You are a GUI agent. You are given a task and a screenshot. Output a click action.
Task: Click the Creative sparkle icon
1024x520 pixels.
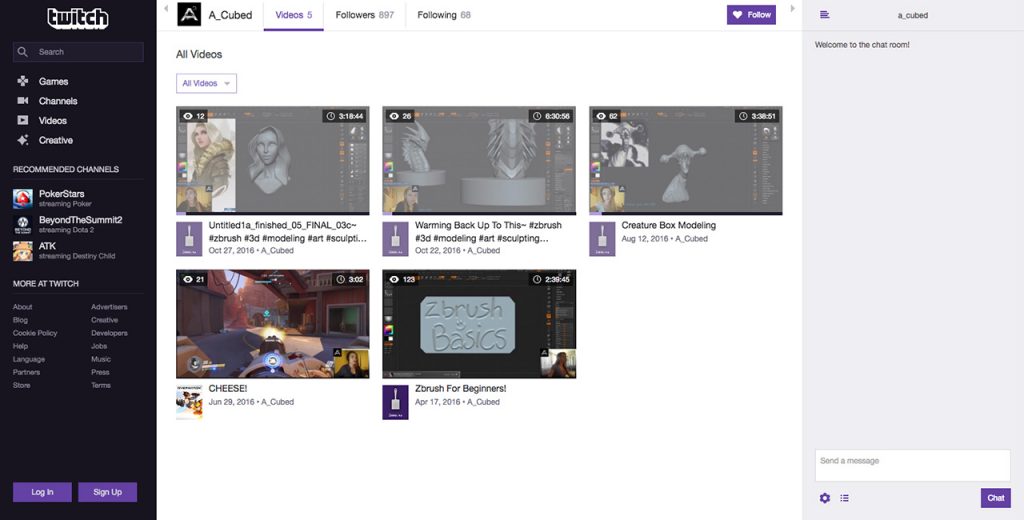click(23, 140)
